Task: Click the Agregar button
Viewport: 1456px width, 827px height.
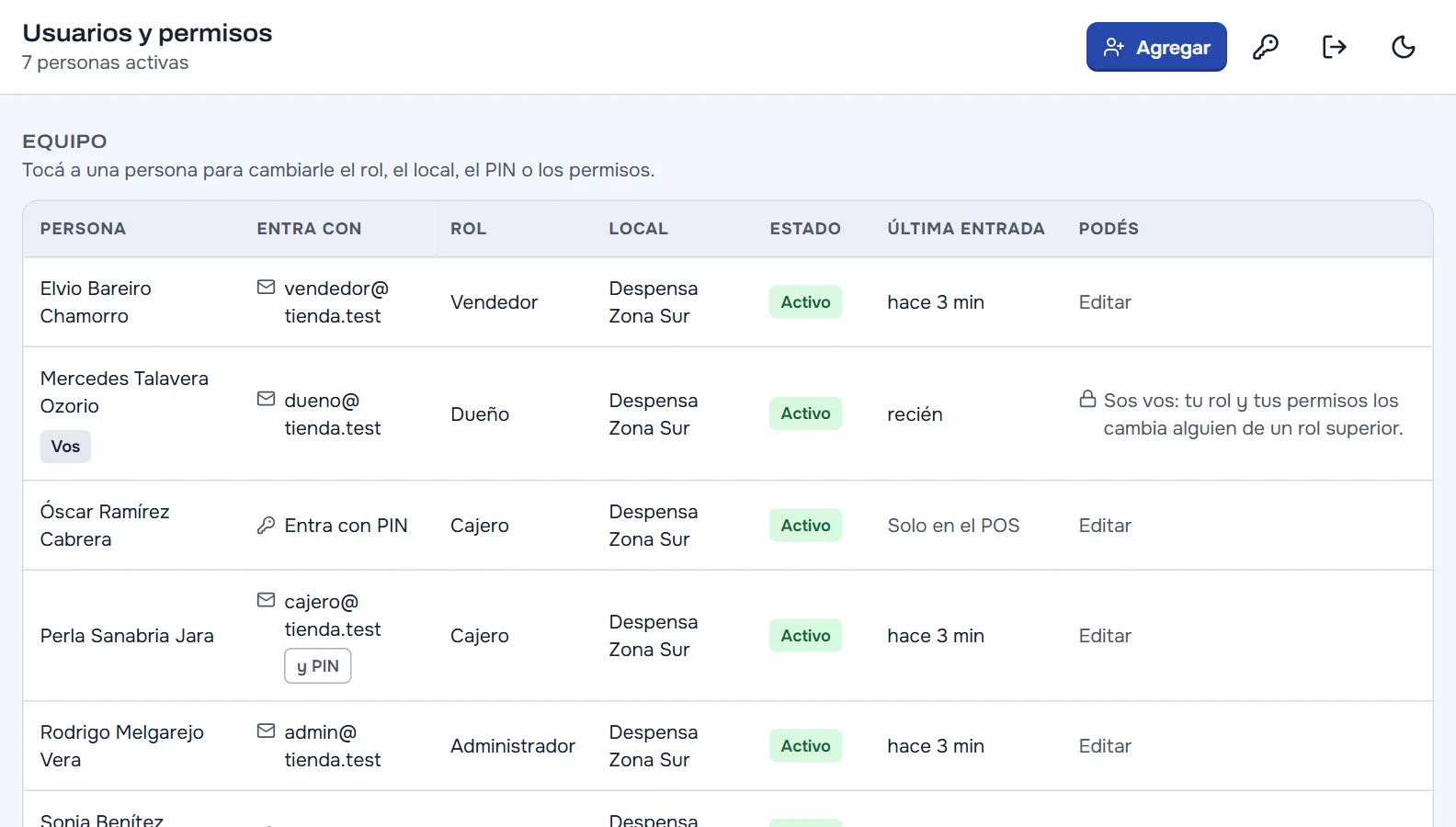Action: (x=1156, y=47)
